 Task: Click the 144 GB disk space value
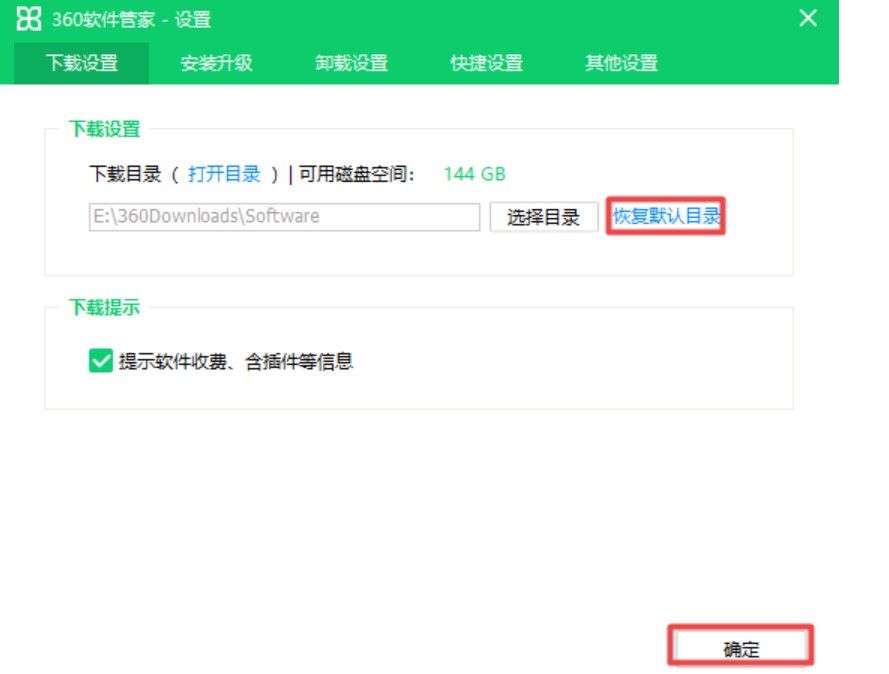(474, 173)
